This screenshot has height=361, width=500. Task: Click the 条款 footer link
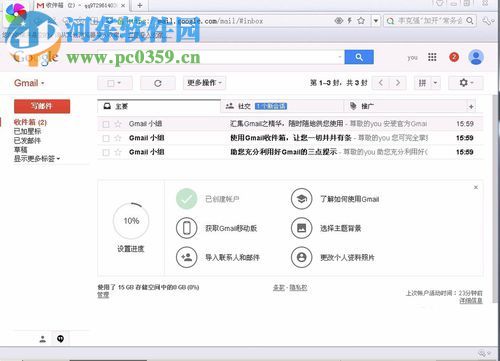coord(279,287)
